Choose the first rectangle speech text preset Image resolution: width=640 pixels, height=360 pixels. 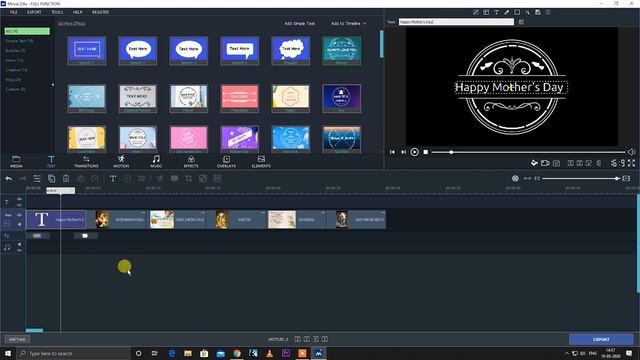[x=87, y=51]
